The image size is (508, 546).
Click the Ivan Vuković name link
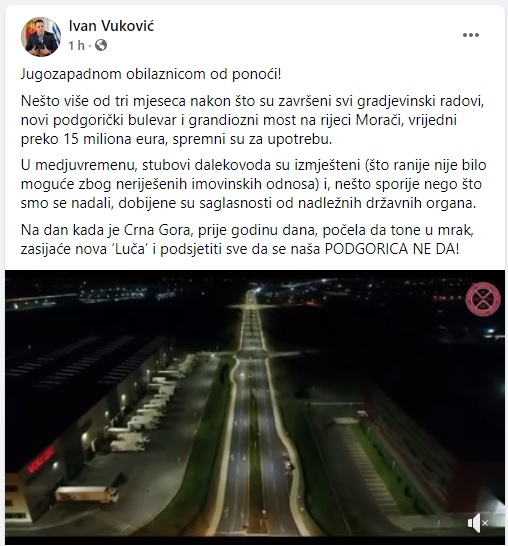(111, 26)
